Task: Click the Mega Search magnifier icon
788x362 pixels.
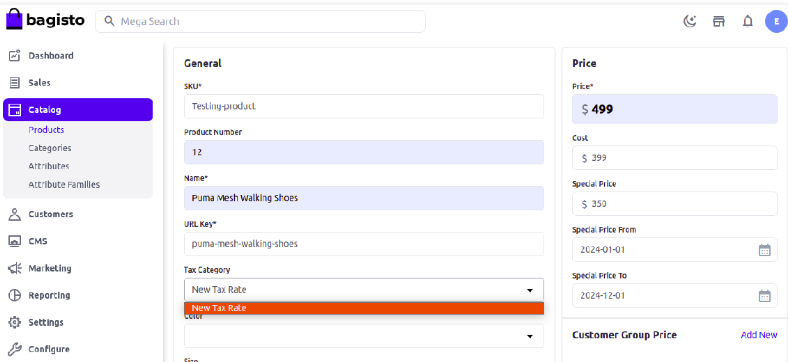Action: (x=109, y=21)
